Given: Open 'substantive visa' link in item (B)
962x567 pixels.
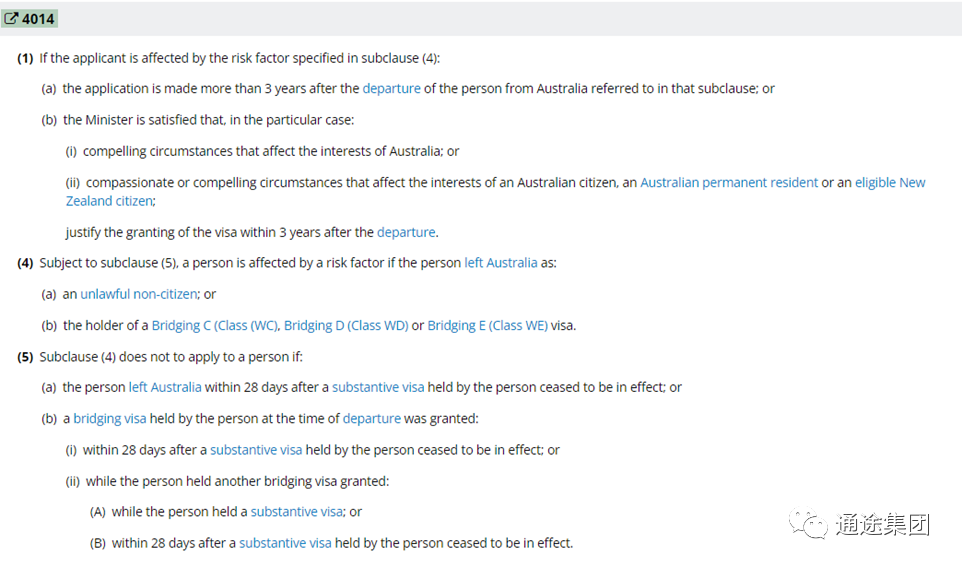Looking at the screenshot, I should point(285,543).
